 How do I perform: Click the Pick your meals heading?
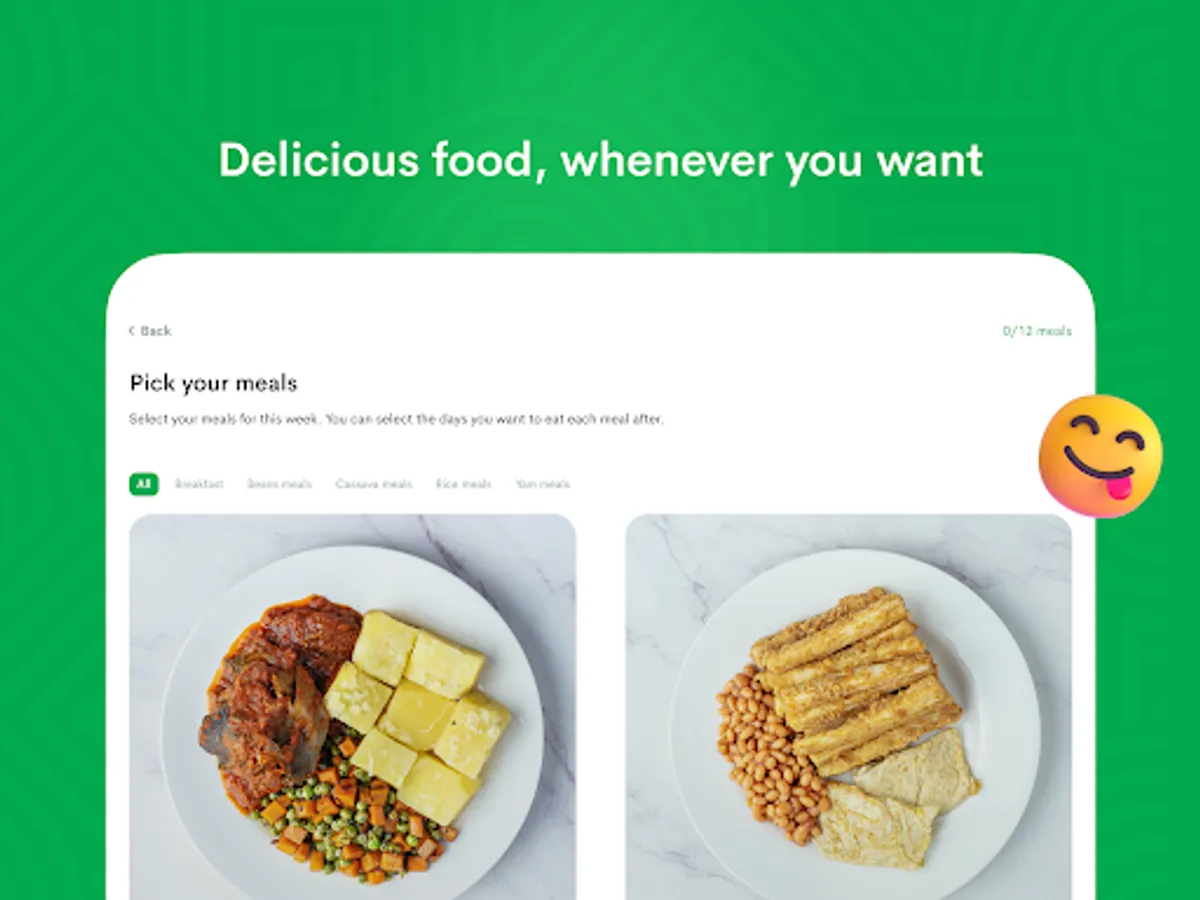pyautogui.click(x=214, y=383)
